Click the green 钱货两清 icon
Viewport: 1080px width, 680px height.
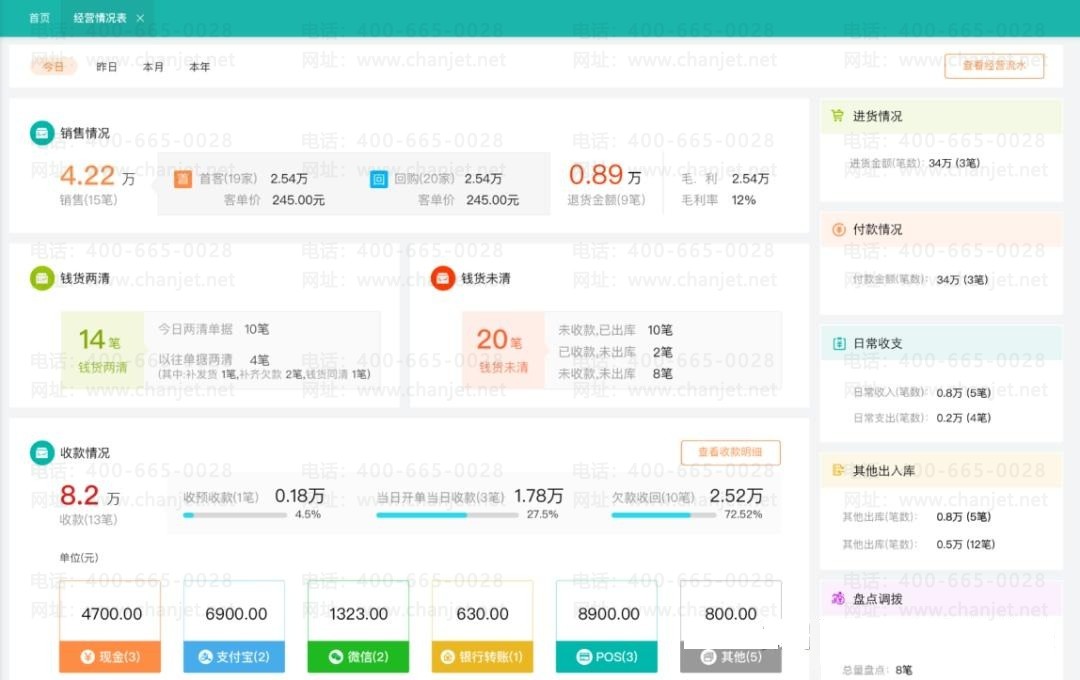42,278
